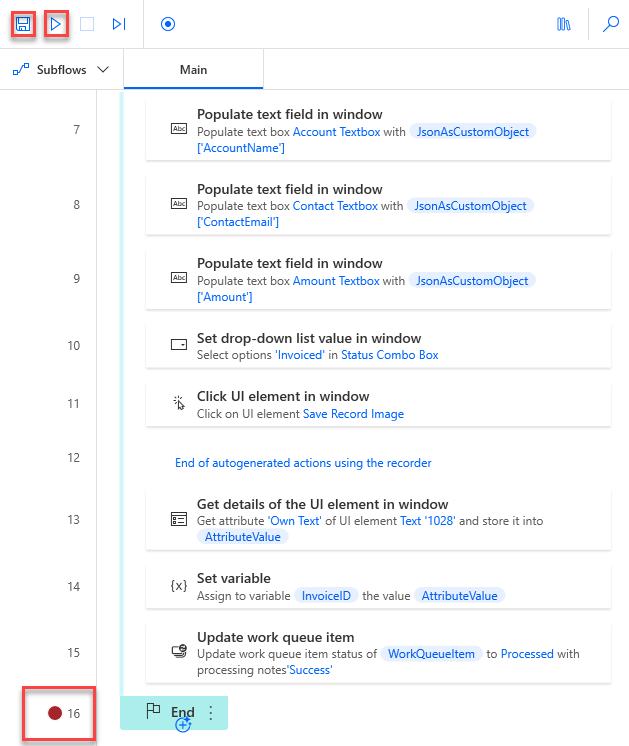Add a breakpoint beside line 10

[55, 345]
